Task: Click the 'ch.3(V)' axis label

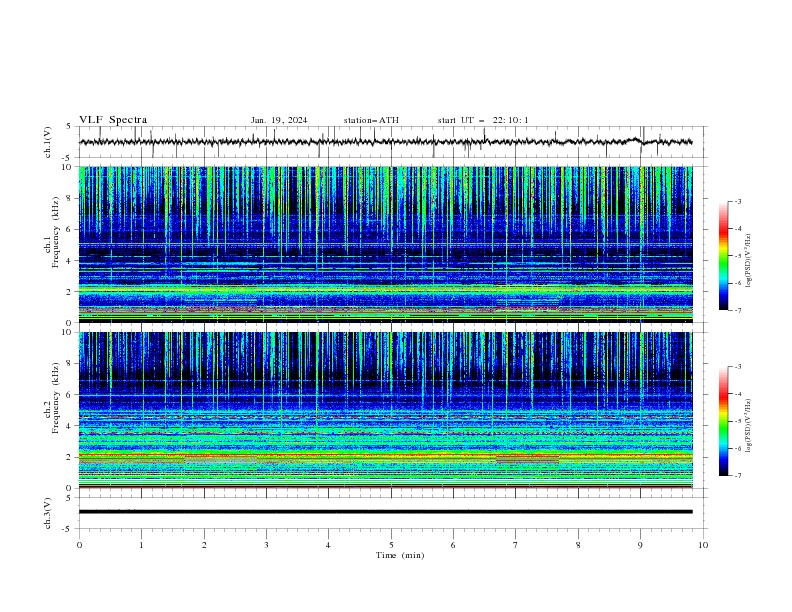Action: [47, 513]
